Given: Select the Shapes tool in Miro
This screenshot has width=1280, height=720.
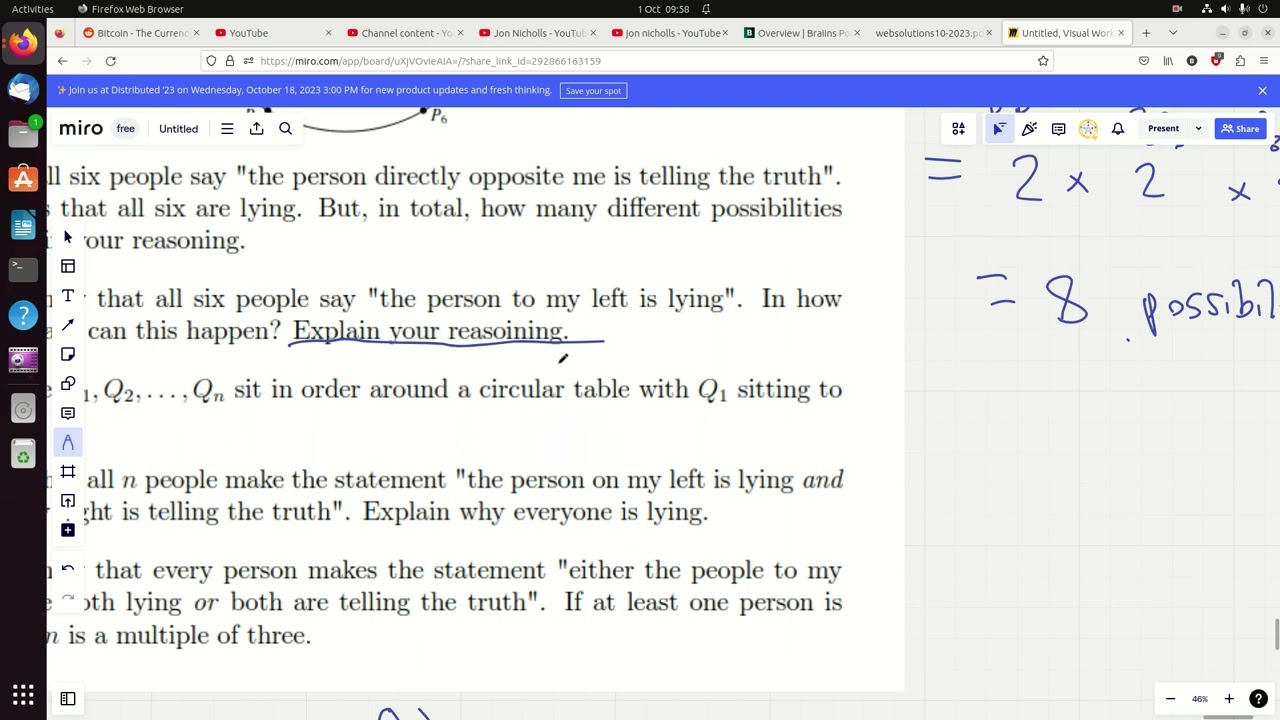Looking at the screenshot, I should point(68,384).
